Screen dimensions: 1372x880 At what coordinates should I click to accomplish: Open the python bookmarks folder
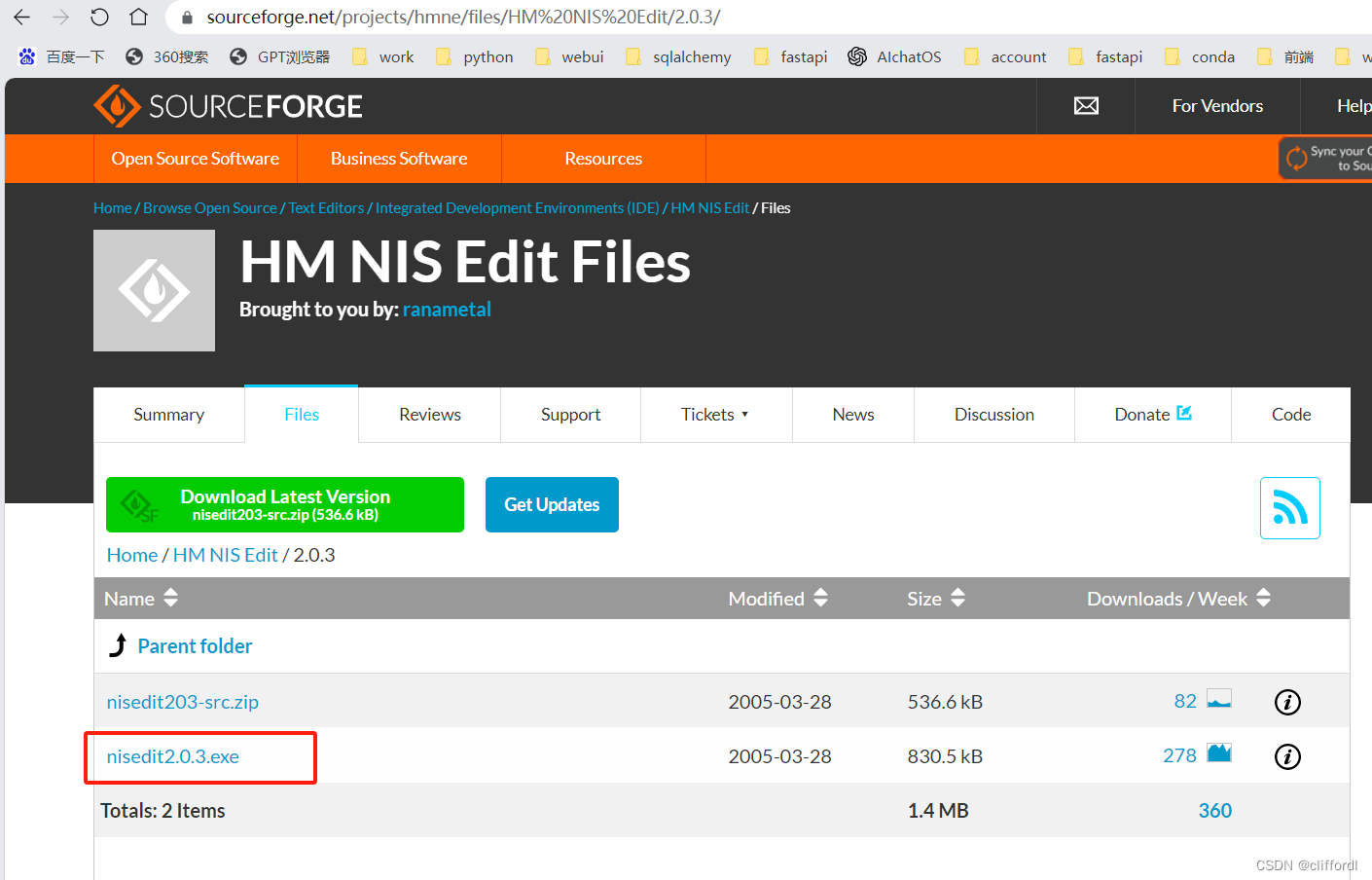(x=475, y=56)
